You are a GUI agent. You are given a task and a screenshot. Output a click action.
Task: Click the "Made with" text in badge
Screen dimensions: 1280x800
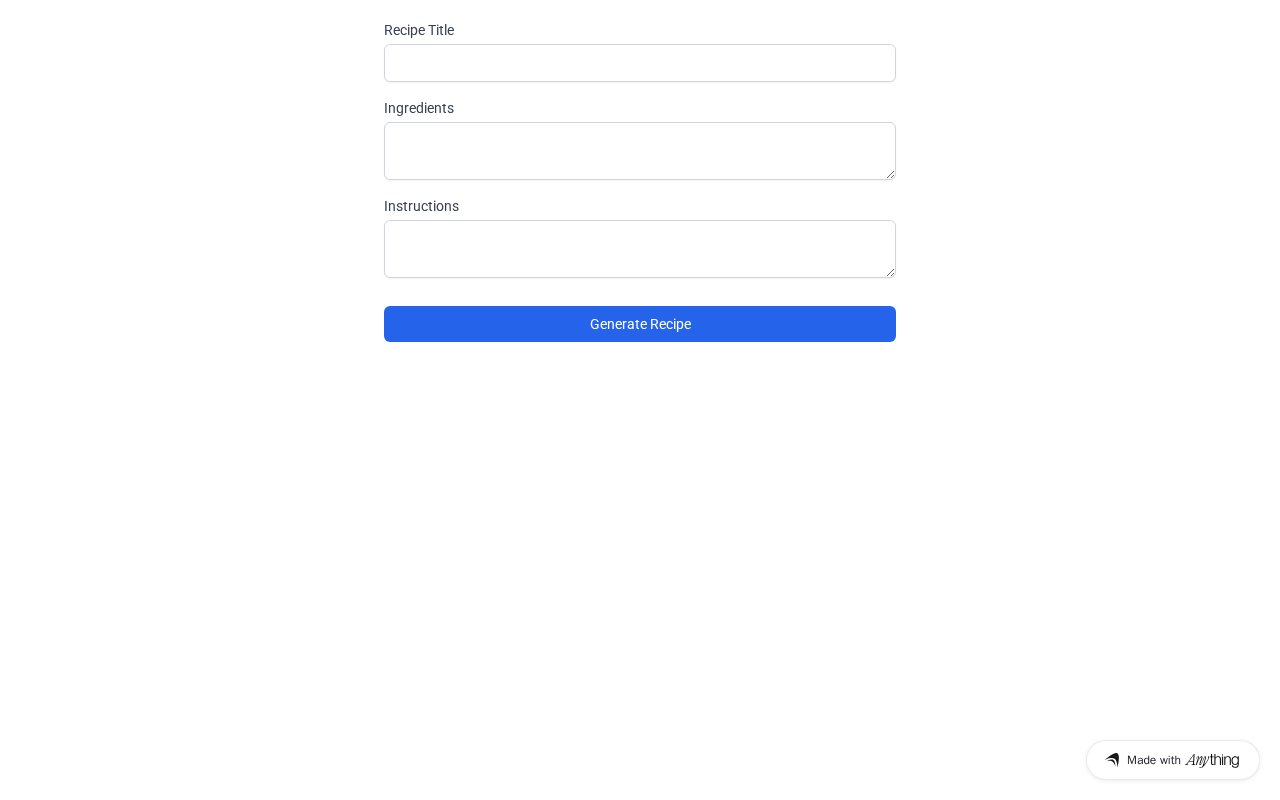pyautogui.click(x=1154, y=760)
